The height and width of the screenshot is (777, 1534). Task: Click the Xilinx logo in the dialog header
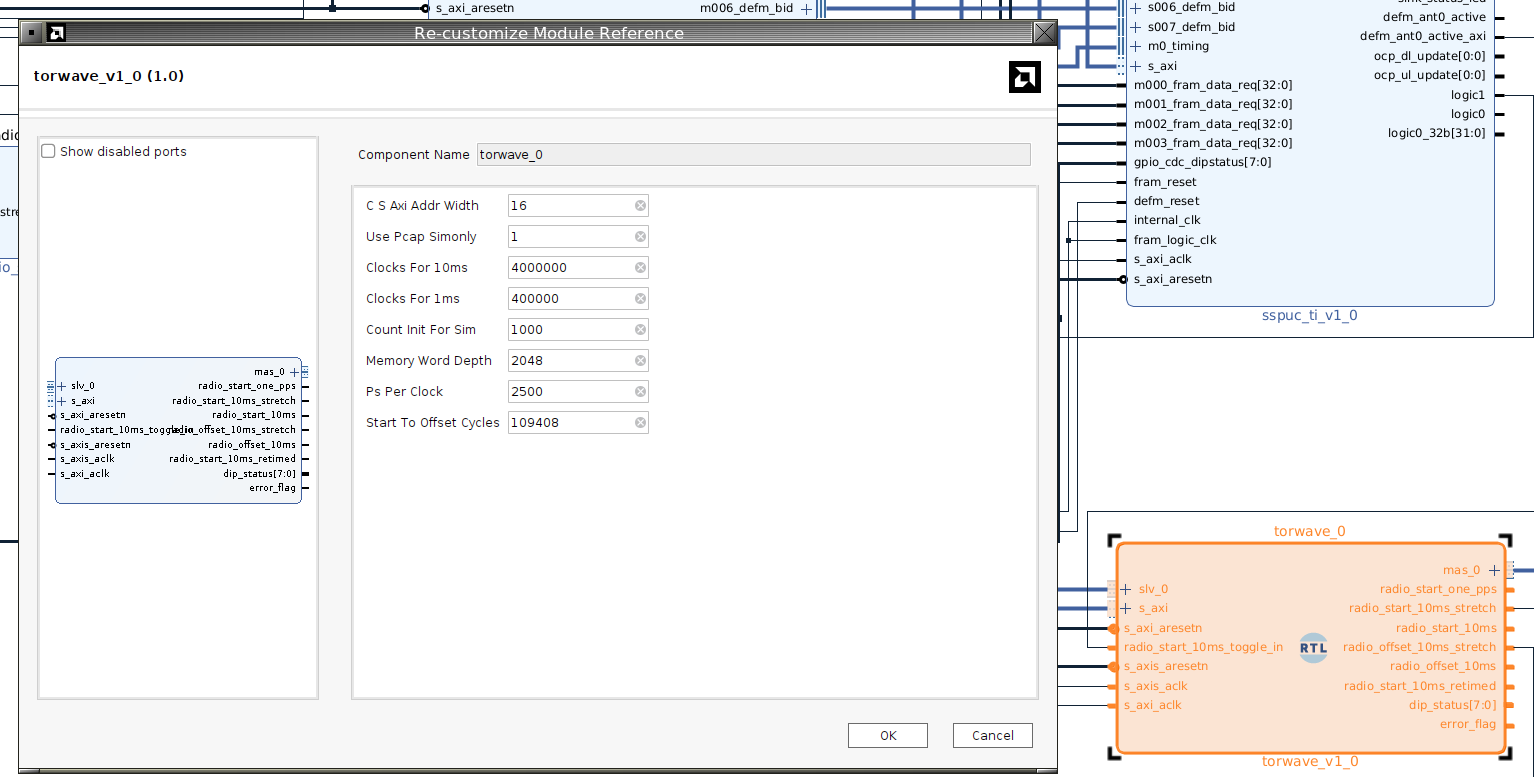point(1024,76)
